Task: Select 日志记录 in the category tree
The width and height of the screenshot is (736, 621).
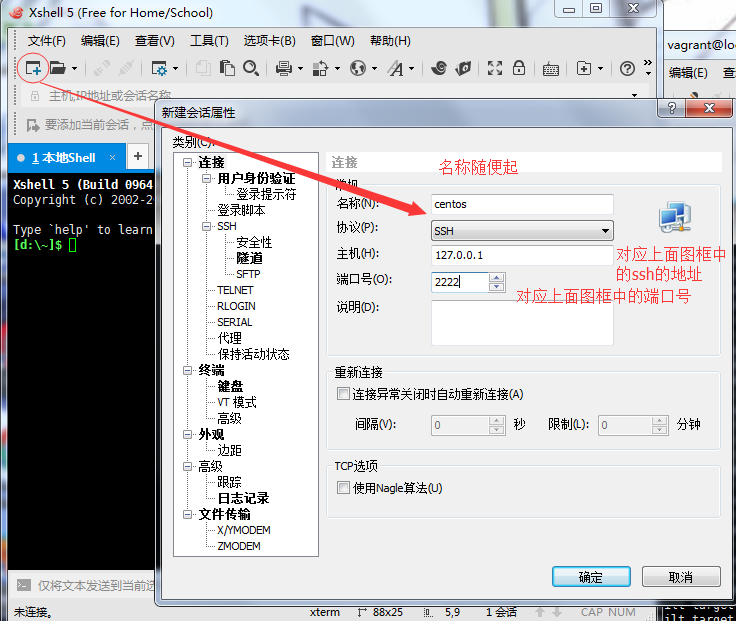Action: tap(243, 498)
